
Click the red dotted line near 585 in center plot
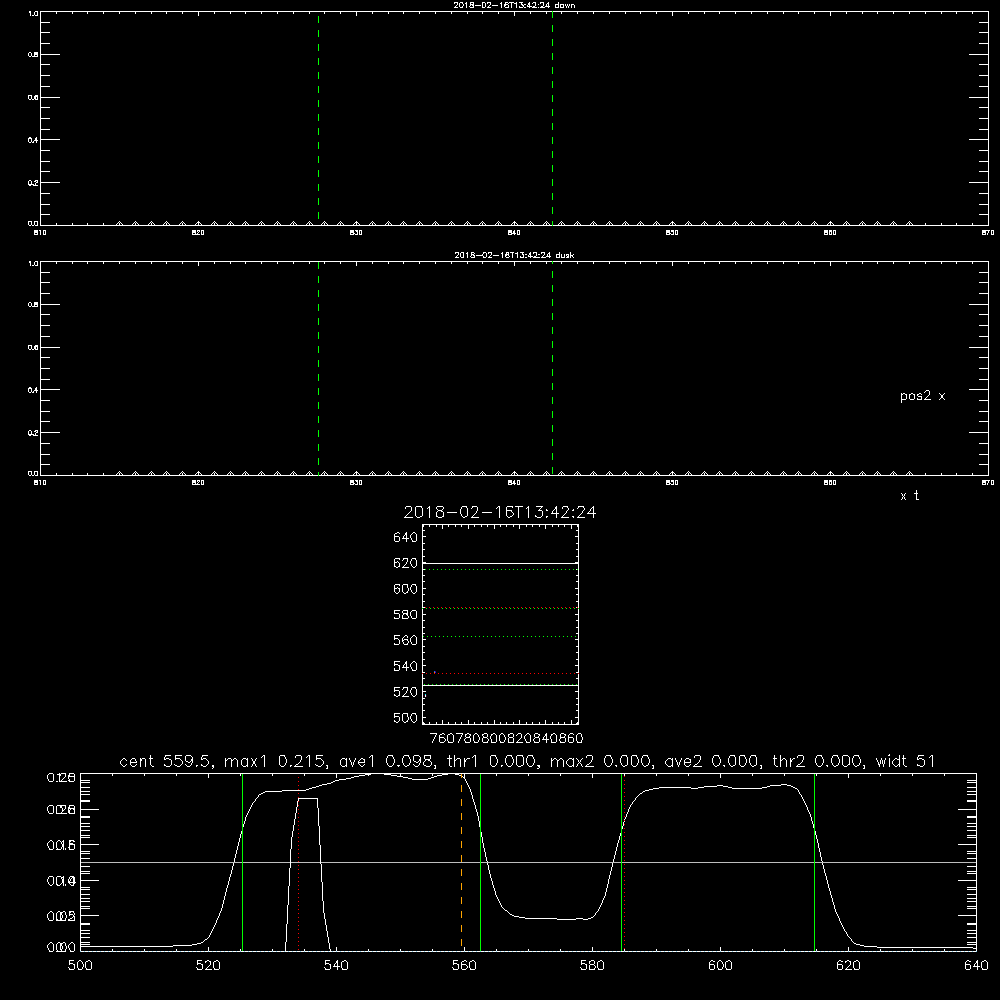500,608
